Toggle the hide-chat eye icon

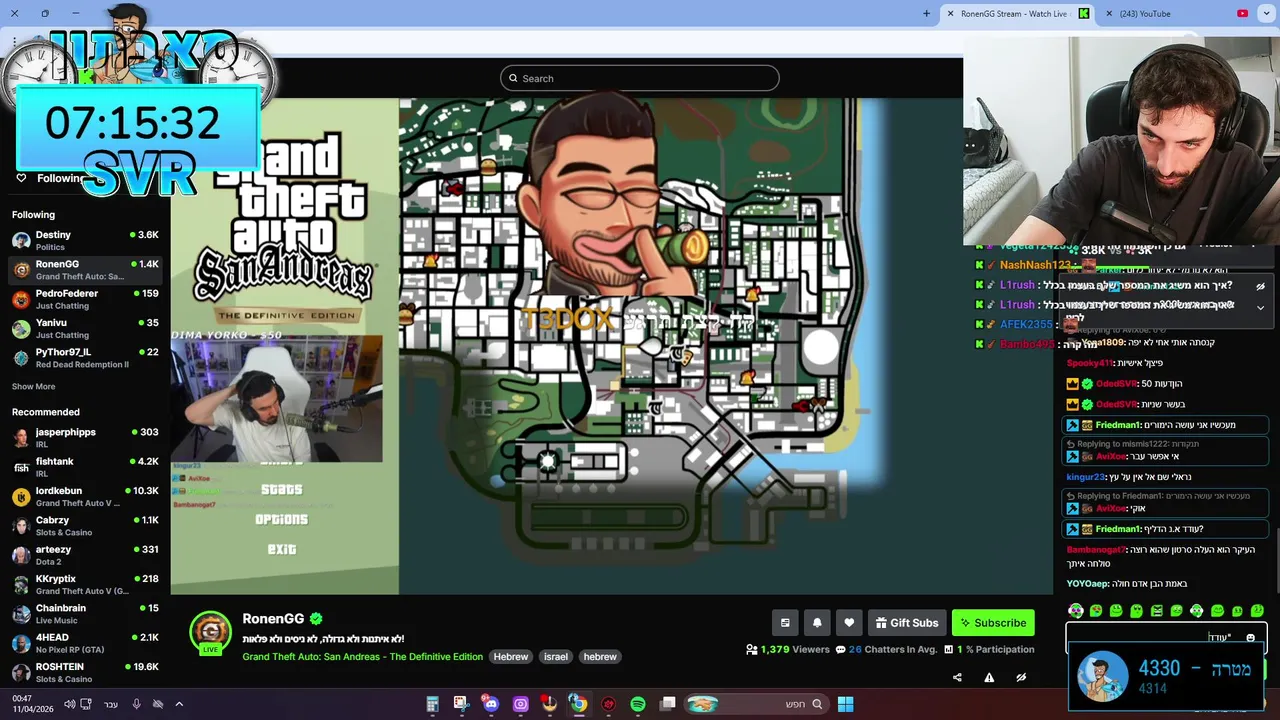(x=1021, y=677)
